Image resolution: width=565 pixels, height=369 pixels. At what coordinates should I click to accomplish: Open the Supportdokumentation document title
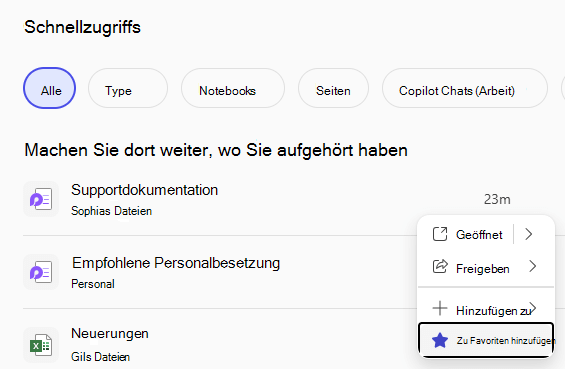pyautogui.click(x=144, y=190)
